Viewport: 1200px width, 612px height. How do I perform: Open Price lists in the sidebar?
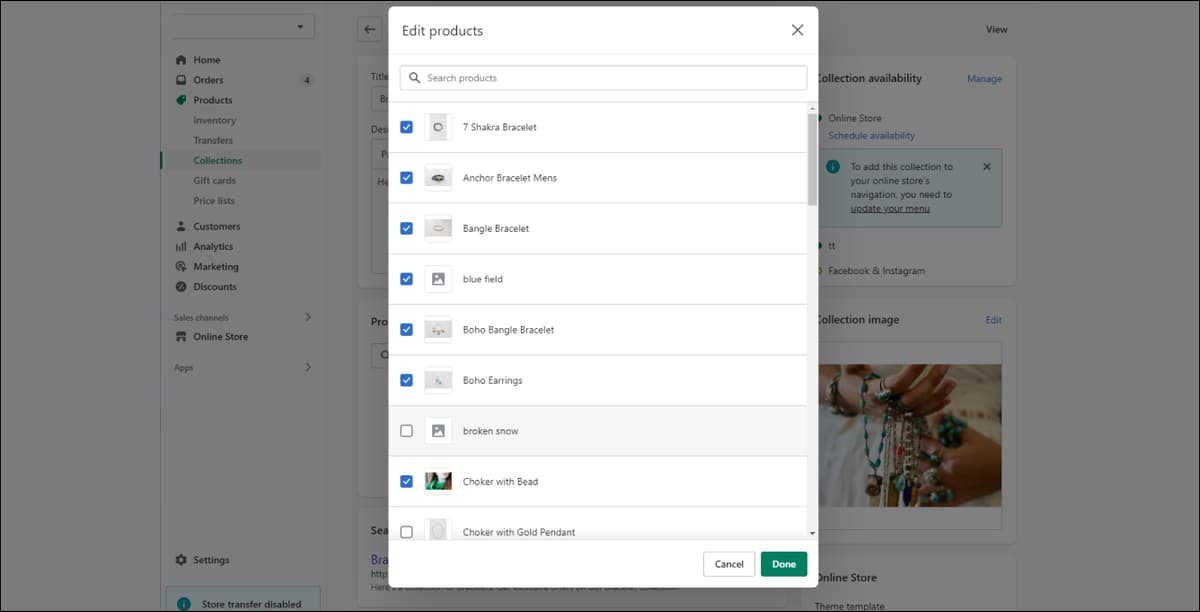pos(214,201)
